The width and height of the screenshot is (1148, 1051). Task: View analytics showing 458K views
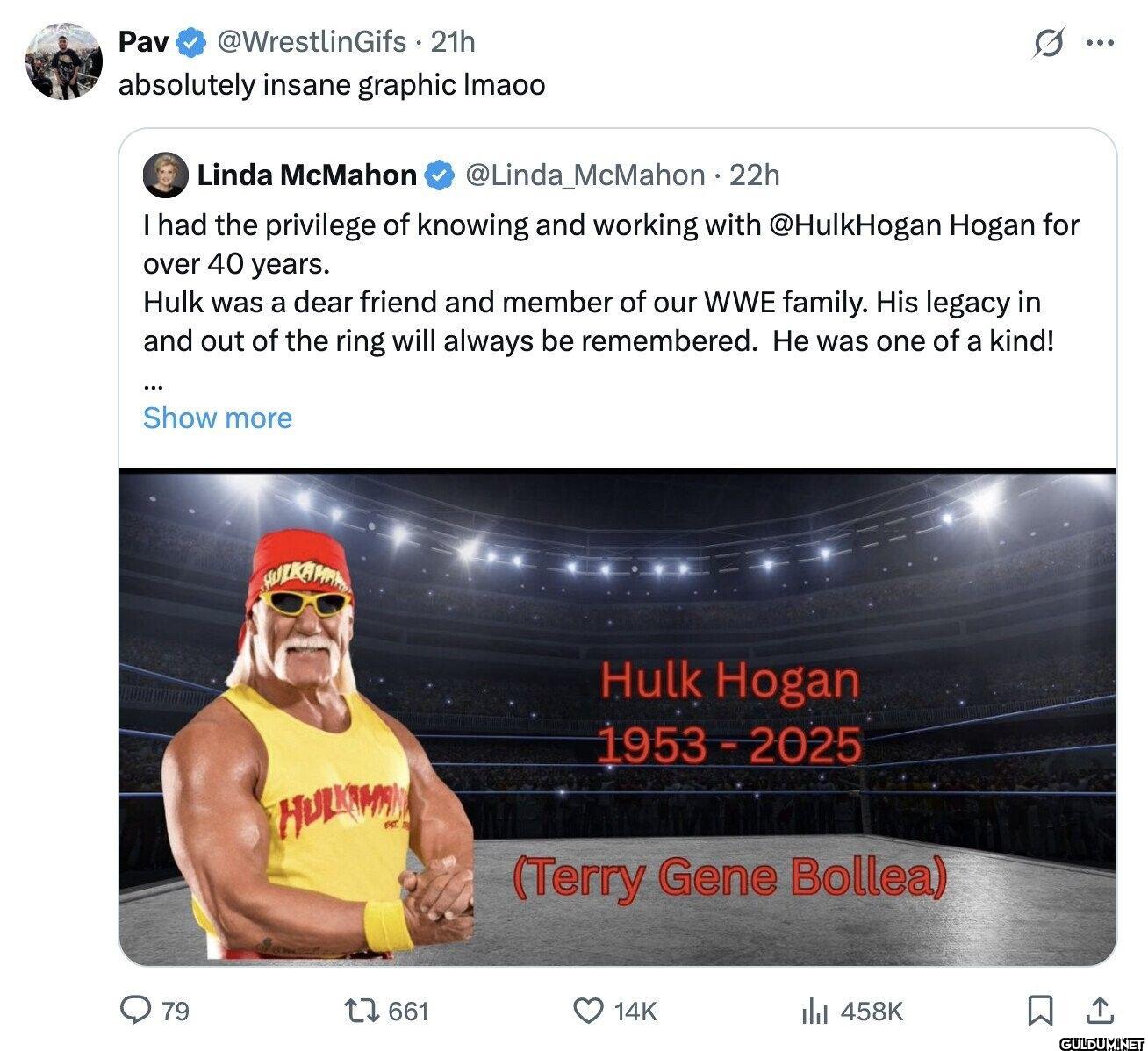(x=815, y=1012)
